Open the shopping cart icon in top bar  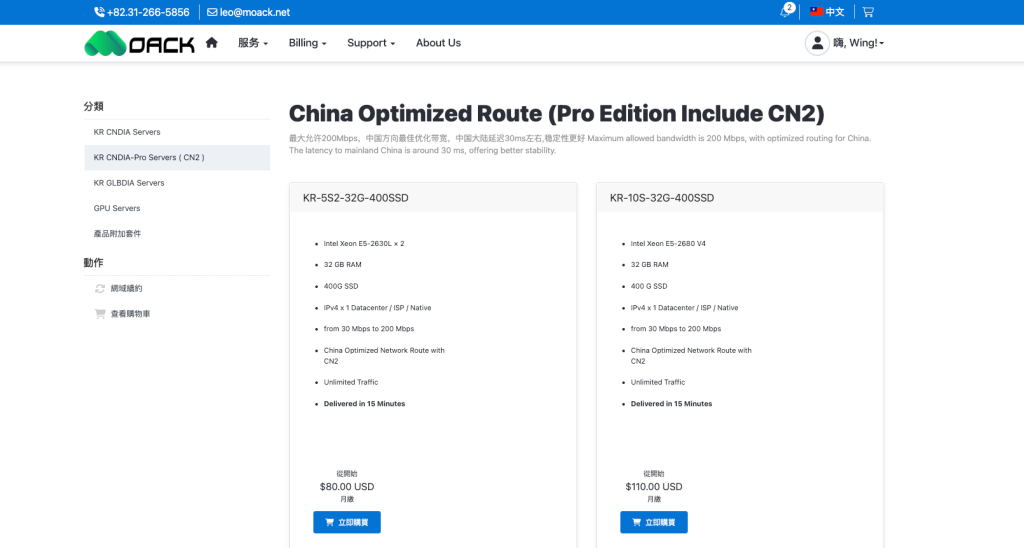[868, 12]
